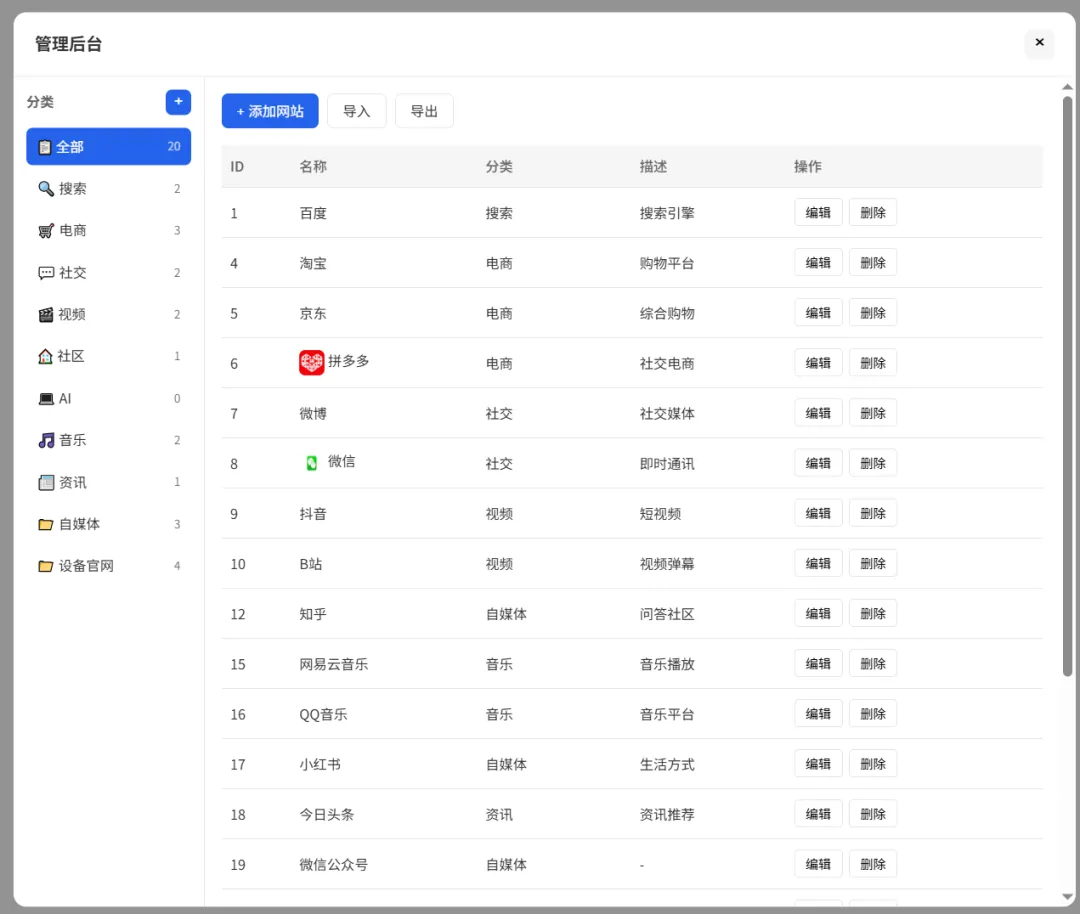1080x914 pixels.
Task: Open the 电商 category label
Action: (x=72, y=231)
